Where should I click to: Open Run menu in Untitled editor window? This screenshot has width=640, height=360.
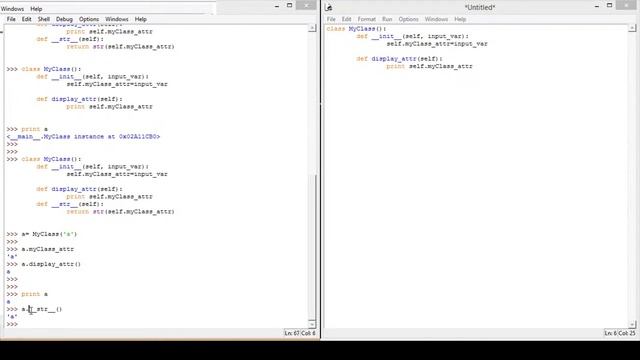pos(387,19)
